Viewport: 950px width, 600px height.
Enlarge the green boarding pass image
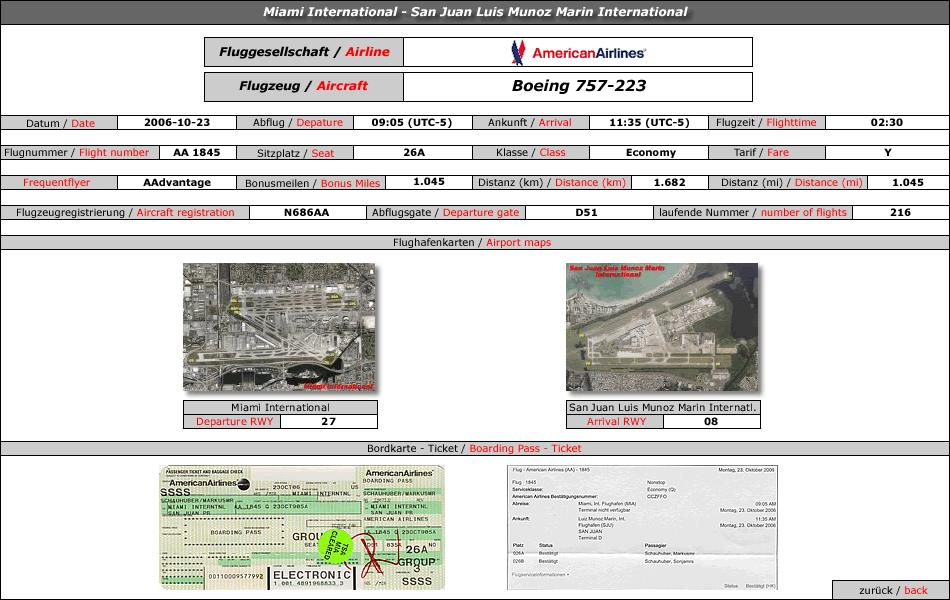coord(302,527)
